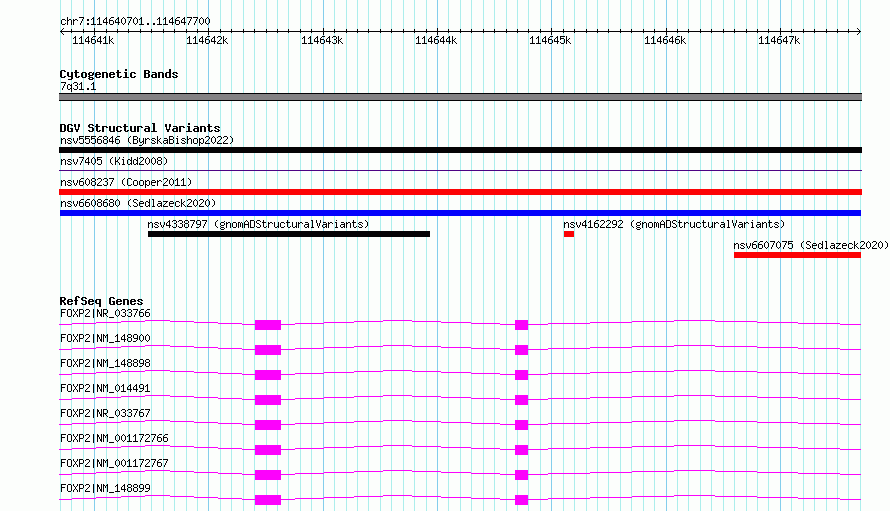Open the FOXP2|NM_001172767 transcript label
The width and height of the screenshot is (890, 511).
(114, 463)
